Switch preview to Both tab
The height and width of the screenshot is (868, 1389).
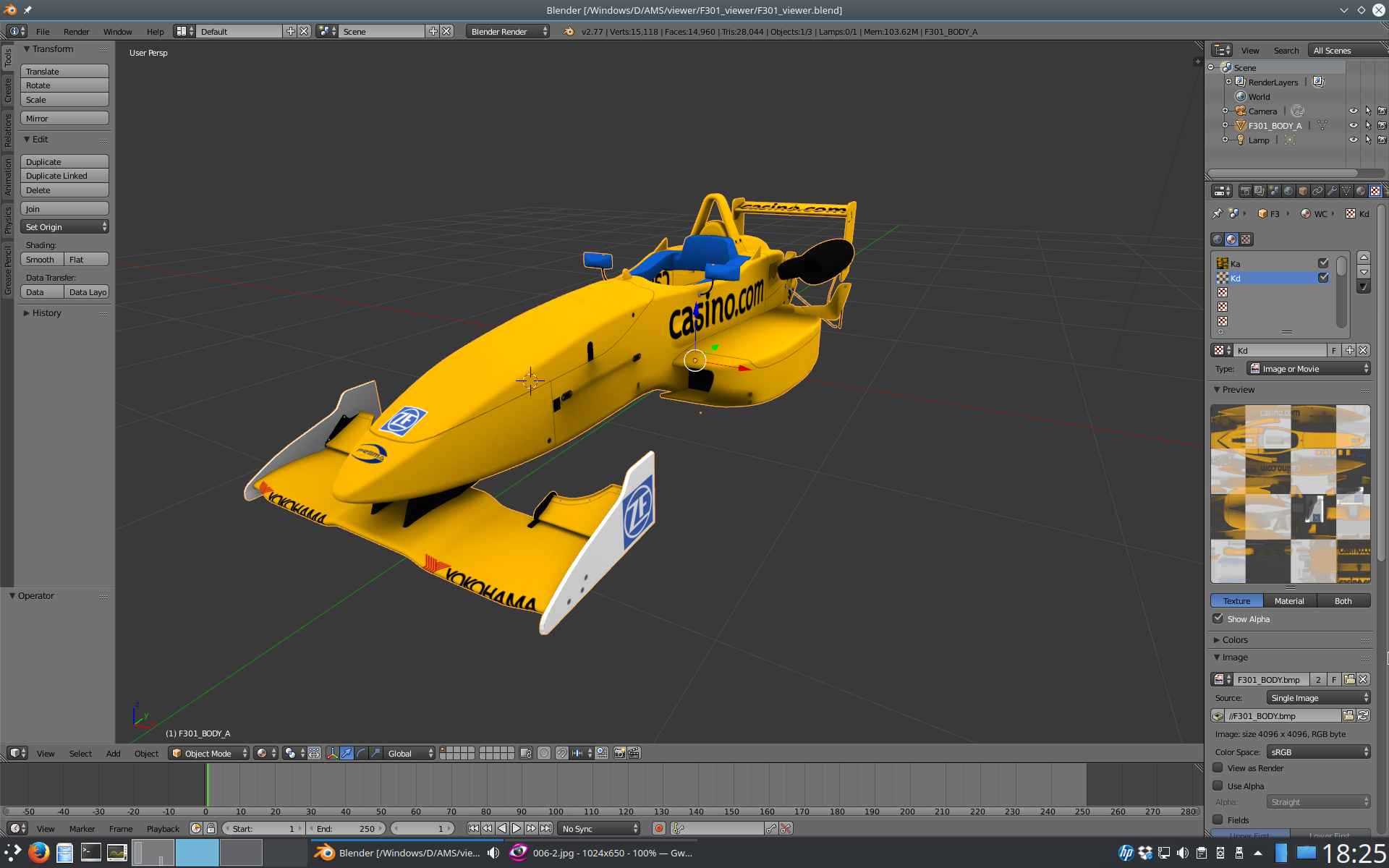1343,600
